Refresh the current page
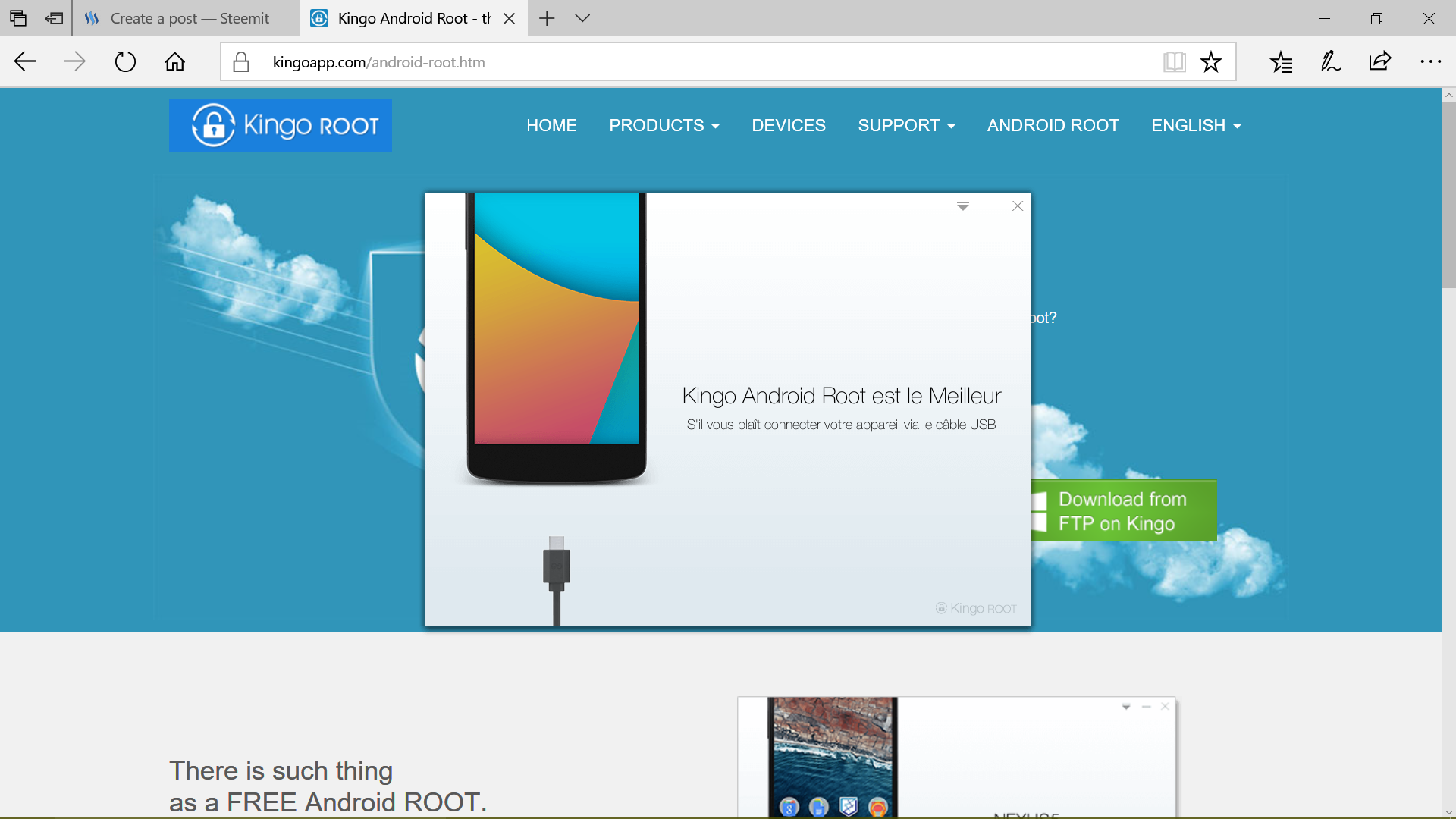This screenshot has width=1456, height=819. tap(125, 62)
